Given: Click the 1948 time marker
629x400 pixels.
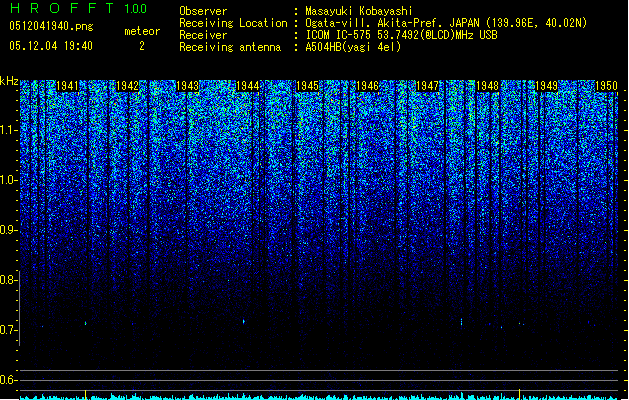Looking at the screenshot, I should coord(487,86).
